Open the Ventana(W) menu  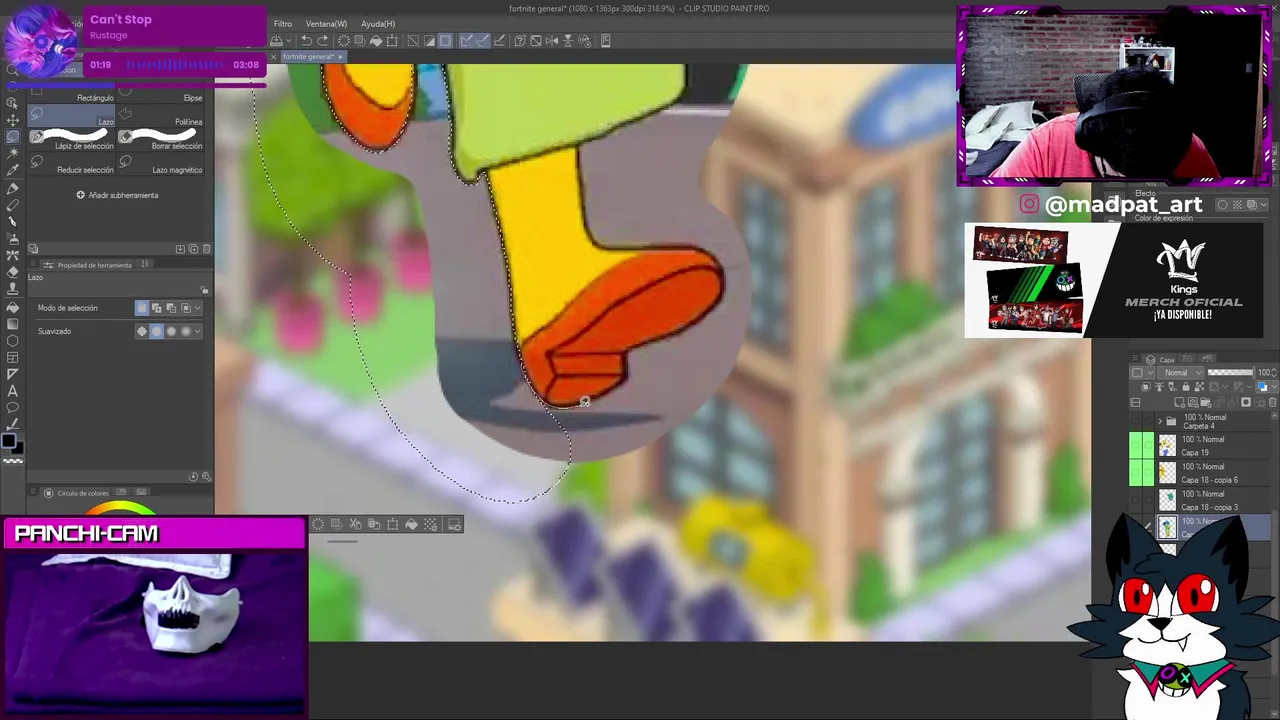coord(326,23)
